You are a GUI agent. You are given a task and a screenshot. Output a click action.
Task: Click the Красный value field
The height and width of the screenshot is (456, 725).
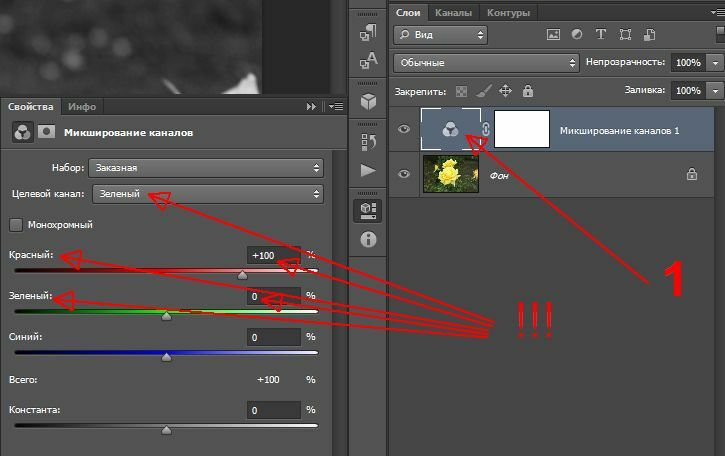[x=274, y=255]
